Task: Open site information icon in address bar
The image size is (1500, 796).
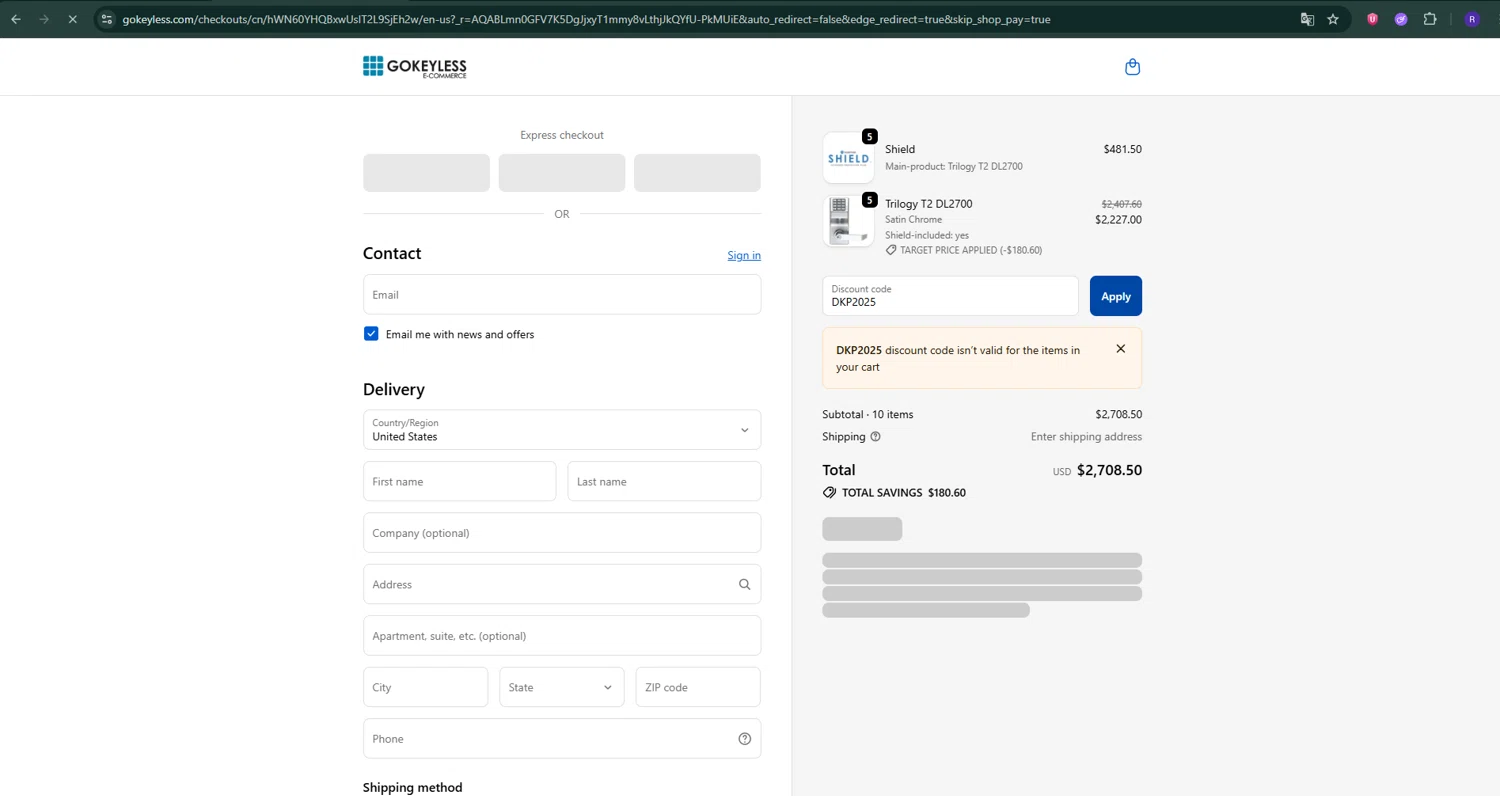Action: tap(108, 19)
